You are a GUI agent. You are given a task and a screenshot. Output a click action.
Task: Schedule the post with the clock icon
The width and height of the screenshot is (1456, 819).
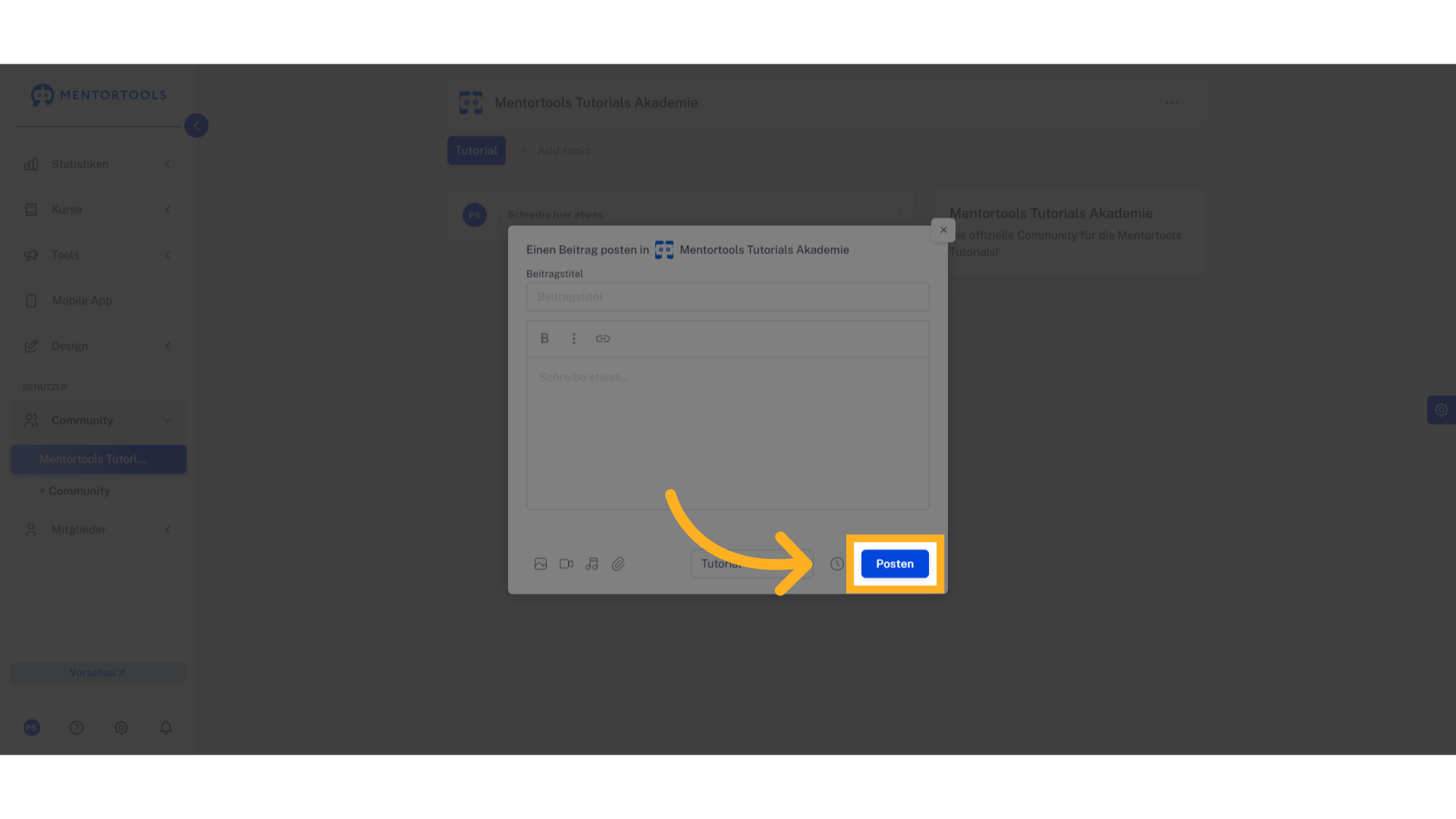coord(837,564)
